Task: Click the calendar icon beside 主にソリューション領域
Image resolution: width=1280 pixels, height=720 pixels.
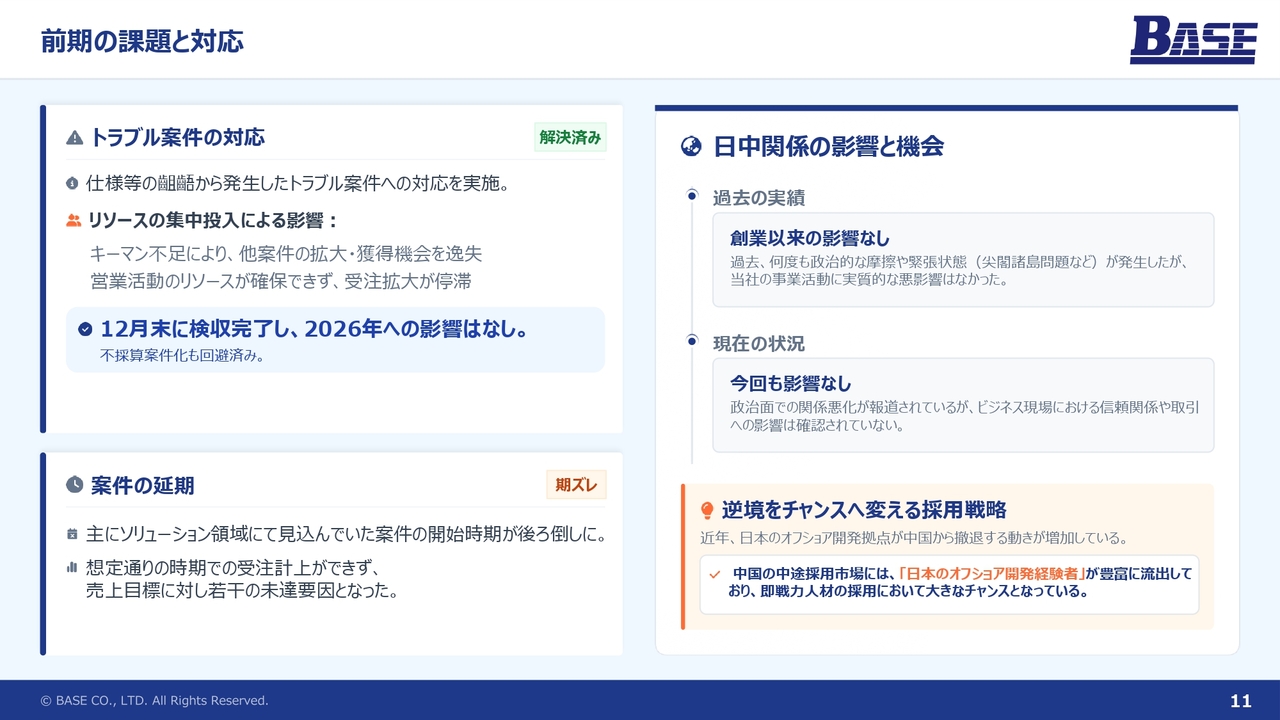Action: pyautogui.click(x=72, y=535)
